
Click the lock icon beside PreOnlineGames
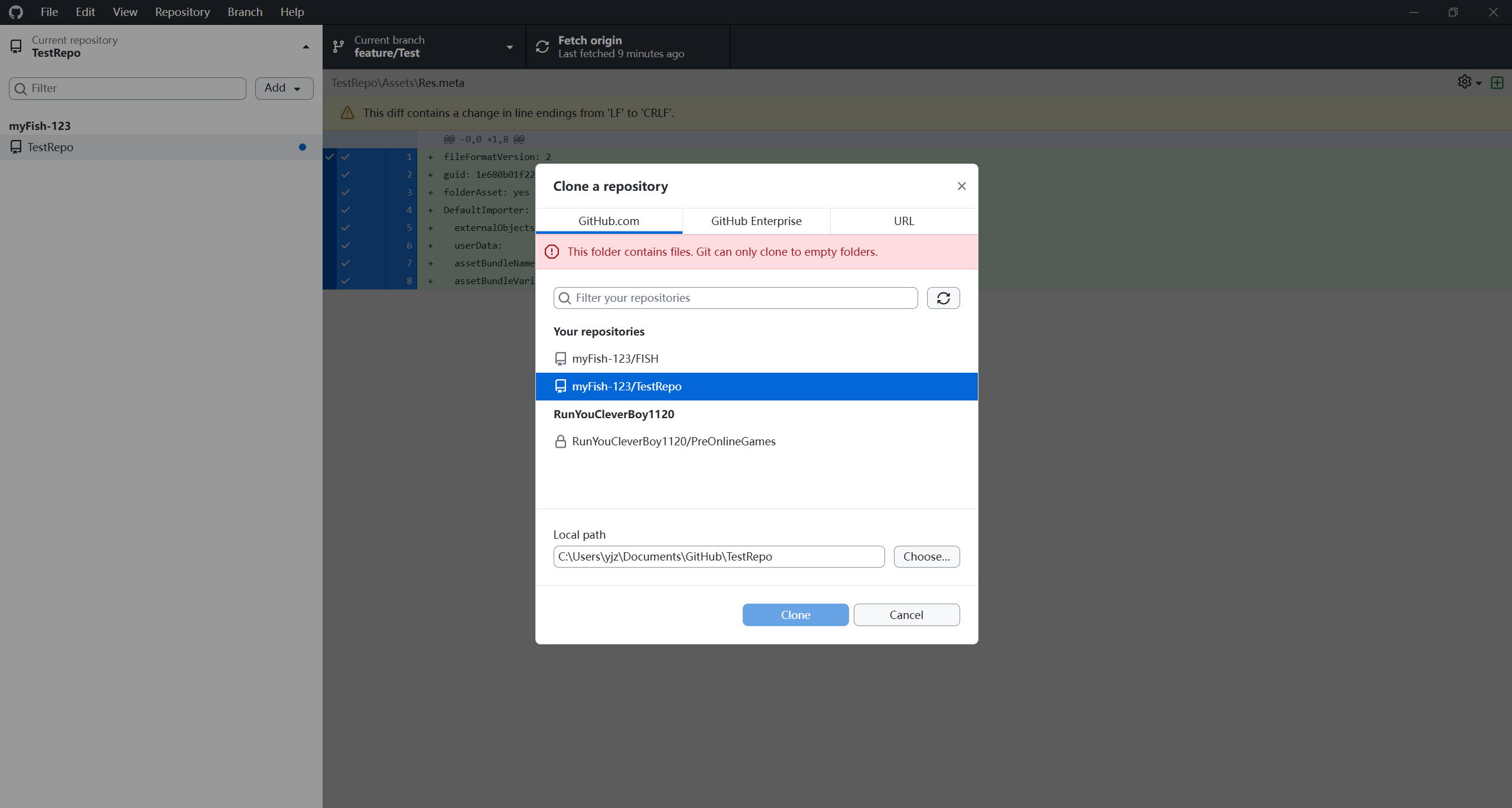point(561,441)
